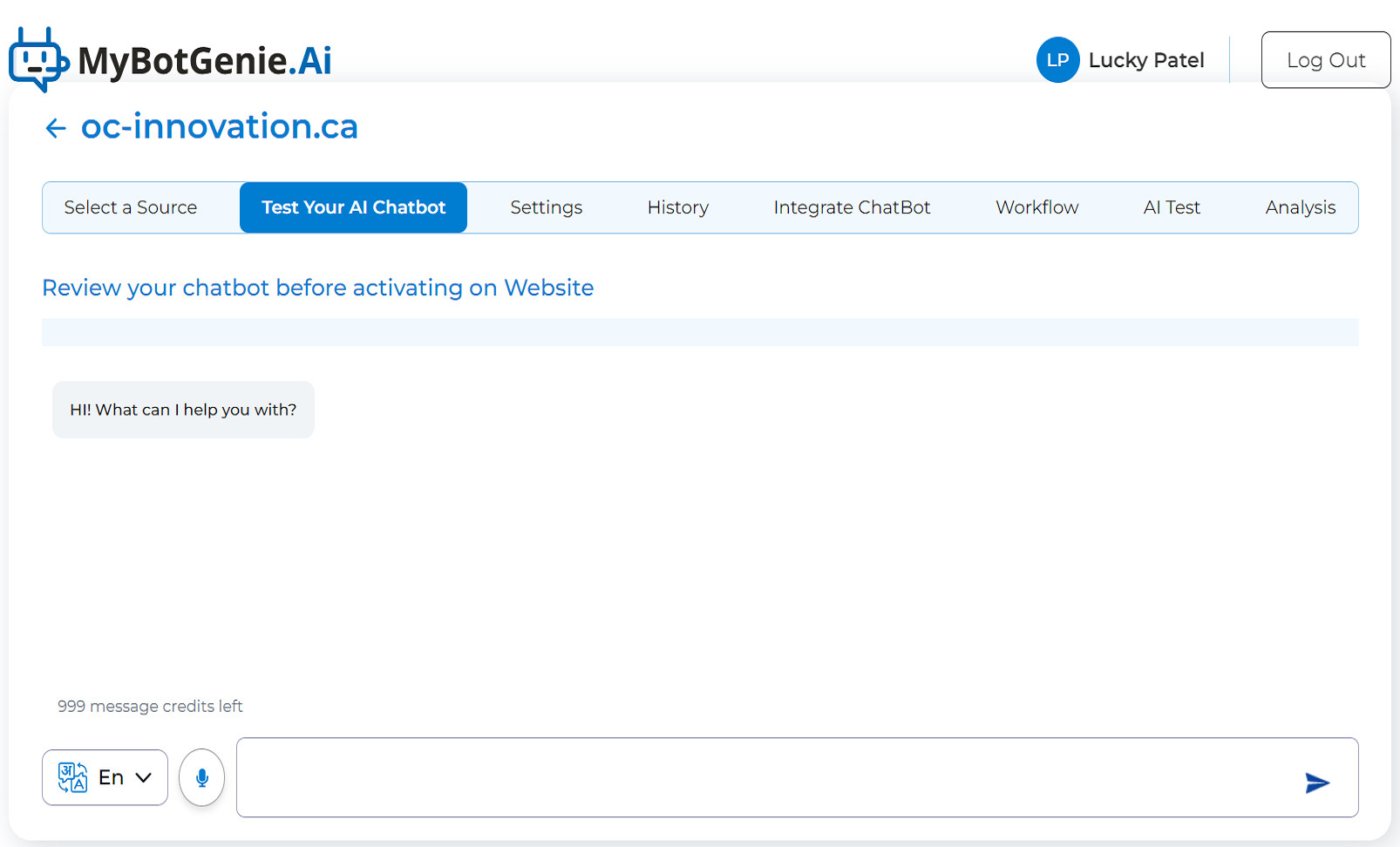Open the Settings tab
Viewport: 1400px width, 847px height.
[x=546, y=207]
